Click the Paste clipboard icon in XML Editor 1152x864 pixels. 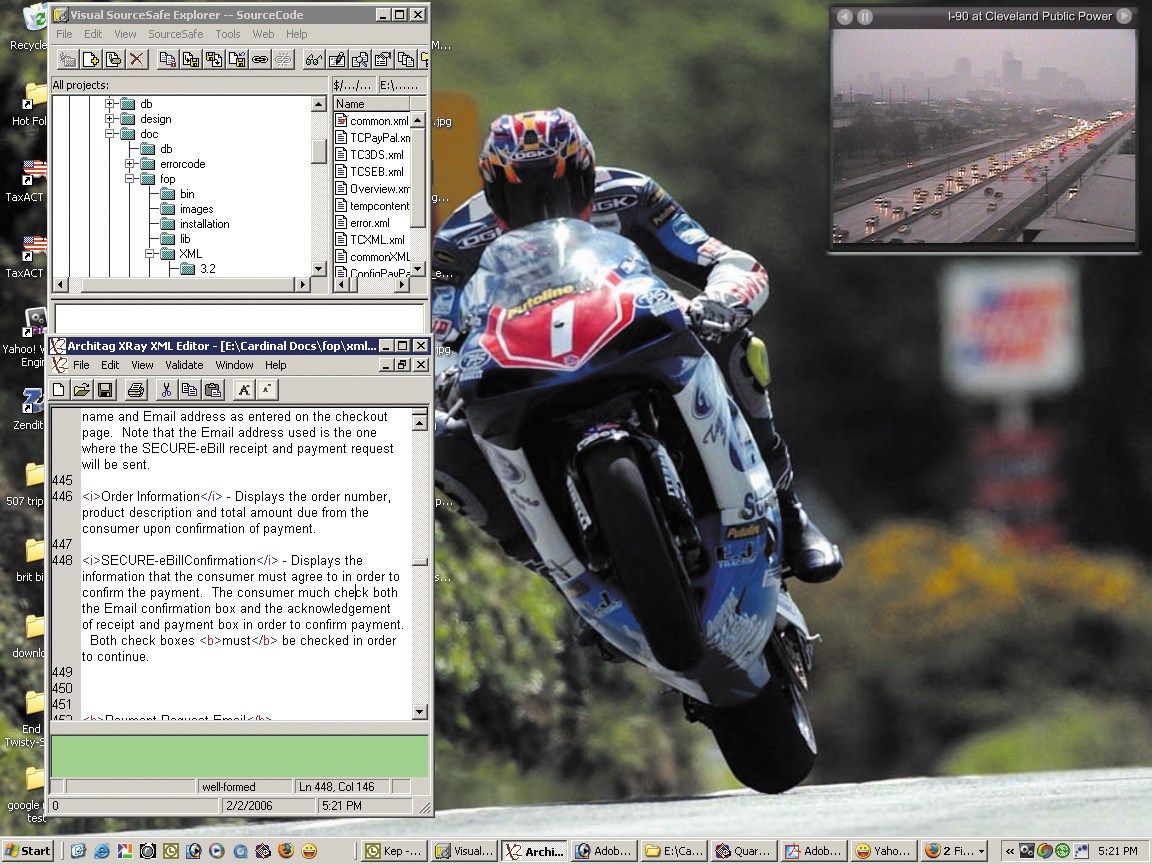[x=211, y=390]
